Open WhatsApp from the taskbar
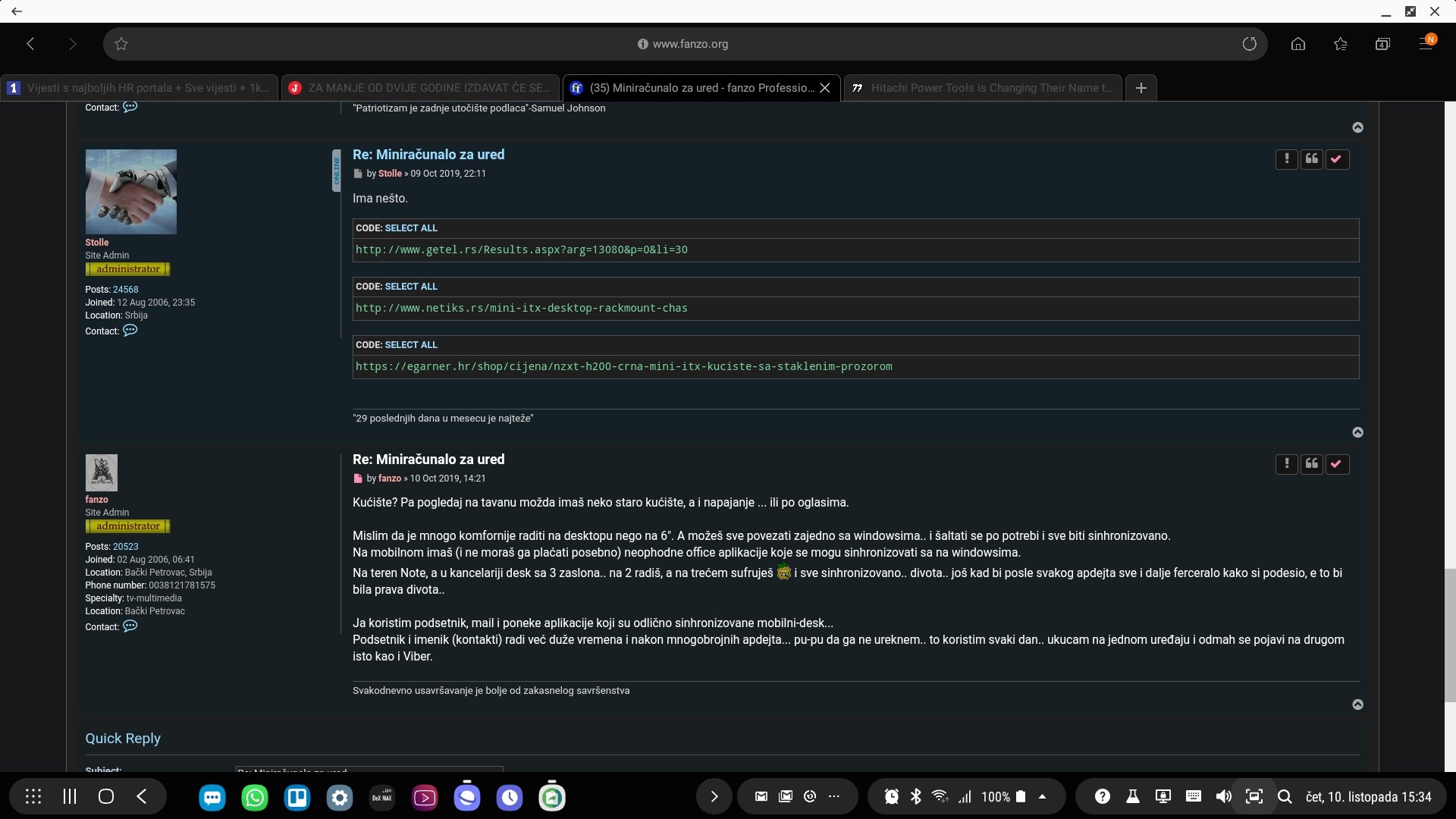 tap(255, 797)
